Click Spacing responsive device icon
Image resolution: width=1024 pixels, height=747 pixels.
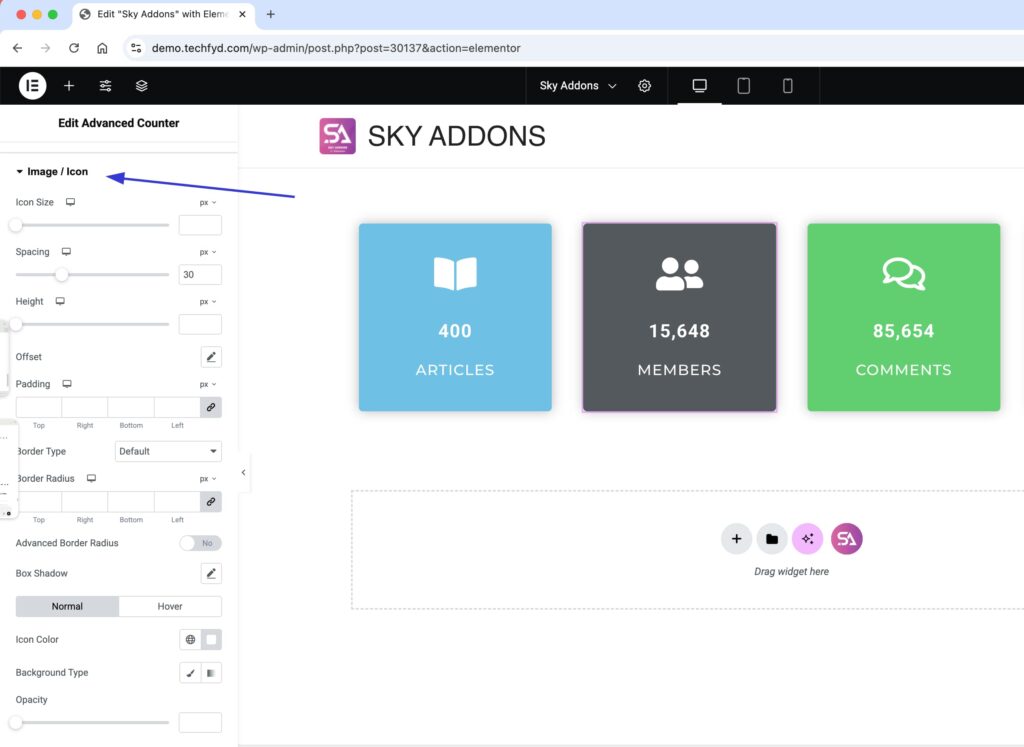[x=67, y=252]
